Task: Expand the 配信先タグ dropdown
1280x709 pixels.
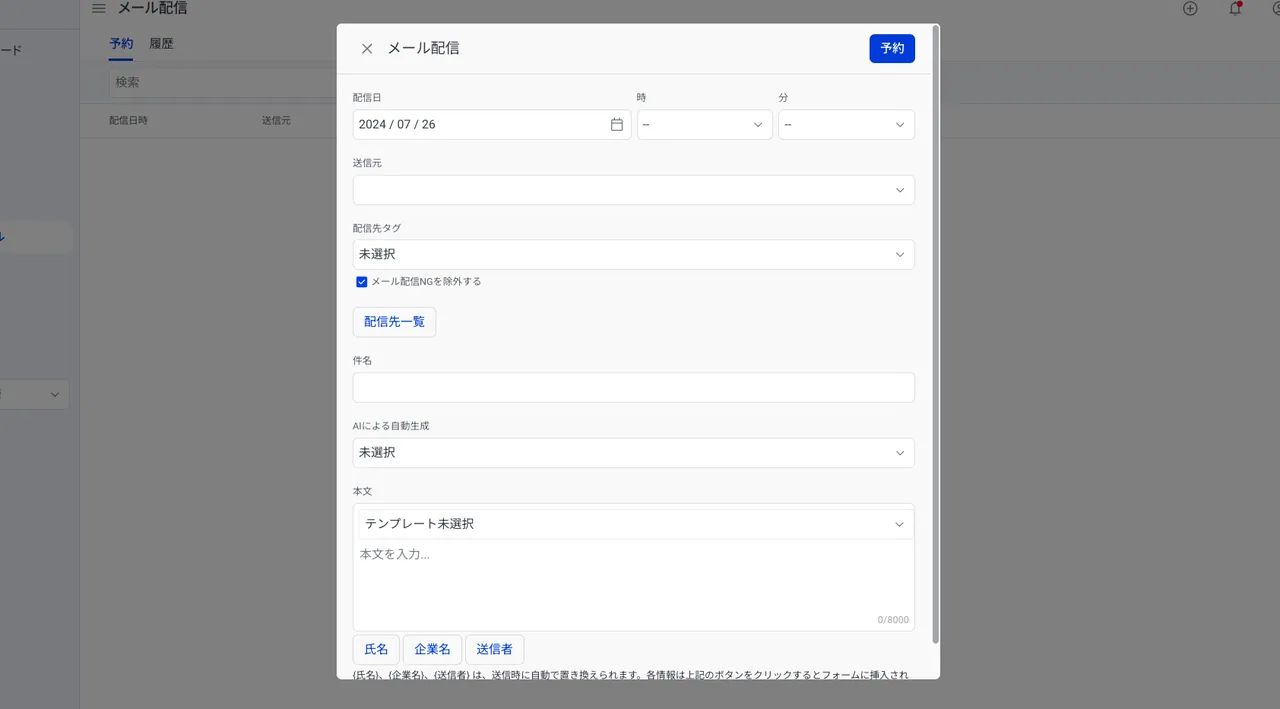Action: [633, 254]
